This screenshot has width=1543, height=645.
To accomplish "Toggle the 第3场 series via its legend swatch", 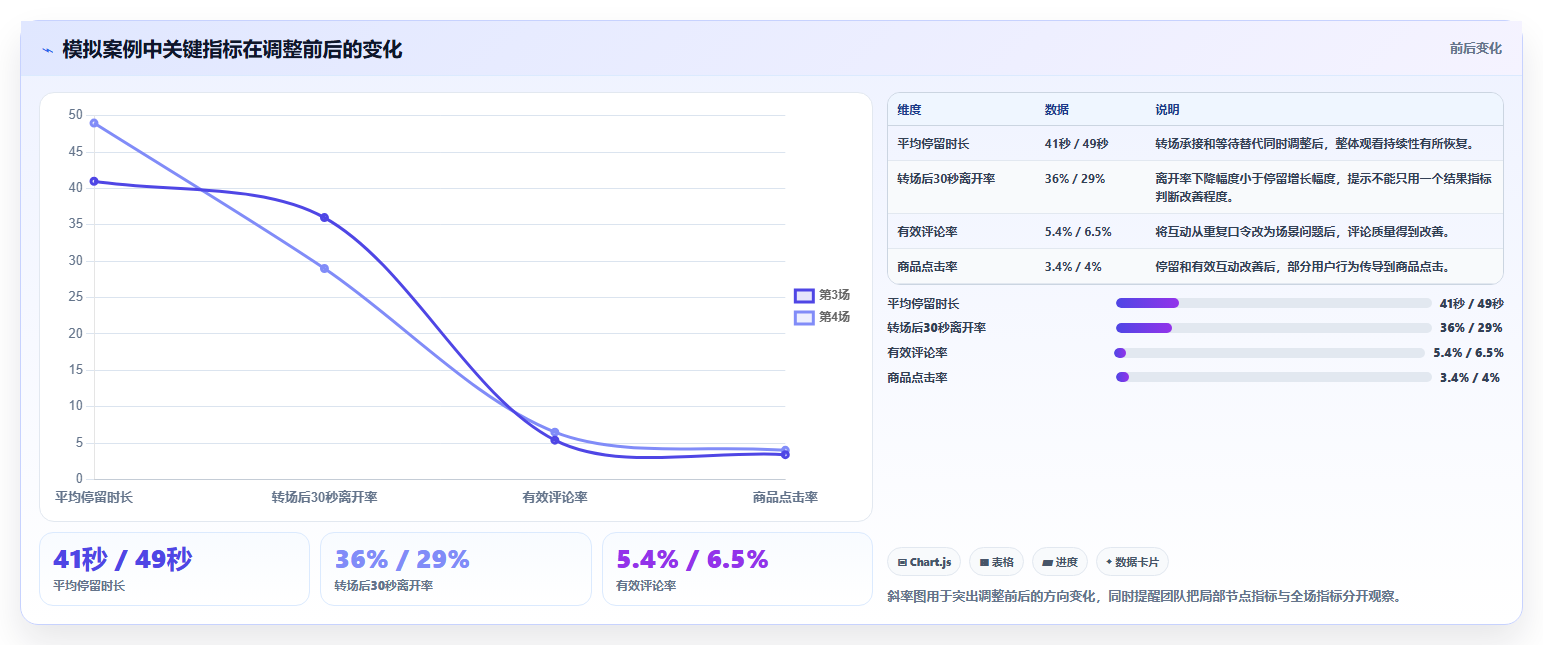I will 804,295.
